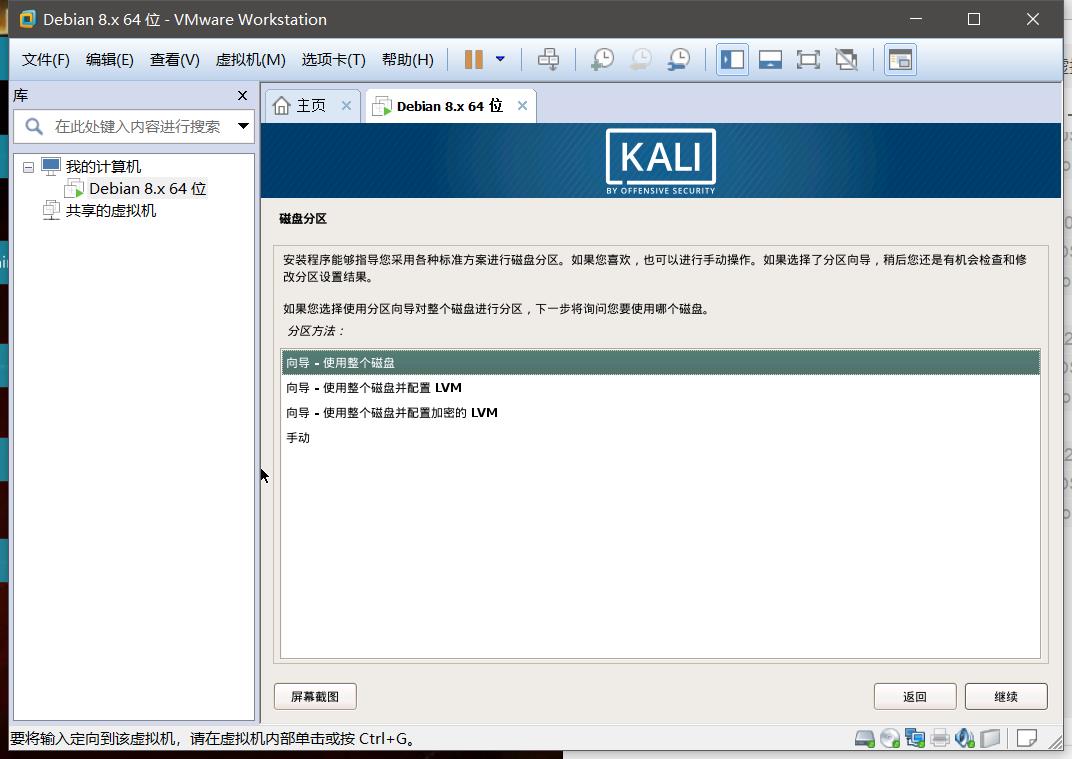Toggle the thumbnail bar view icon
The height and width of the screenshot is (759, 1072).
[770, 59]
